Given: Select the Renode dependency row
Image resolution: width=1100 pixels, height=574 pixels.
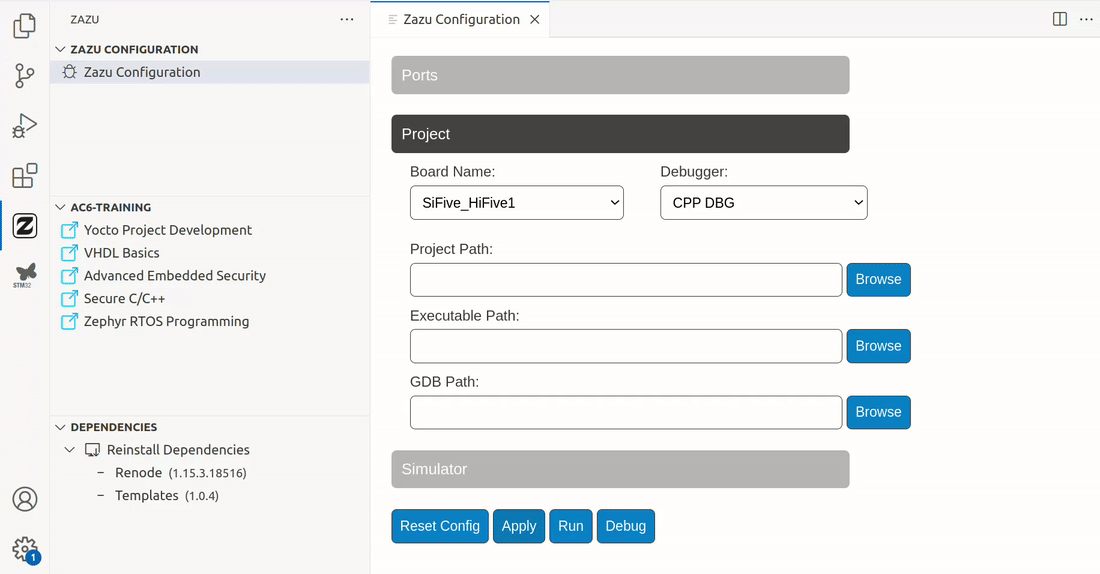Looking at the screenshot, I should (210, 473).
